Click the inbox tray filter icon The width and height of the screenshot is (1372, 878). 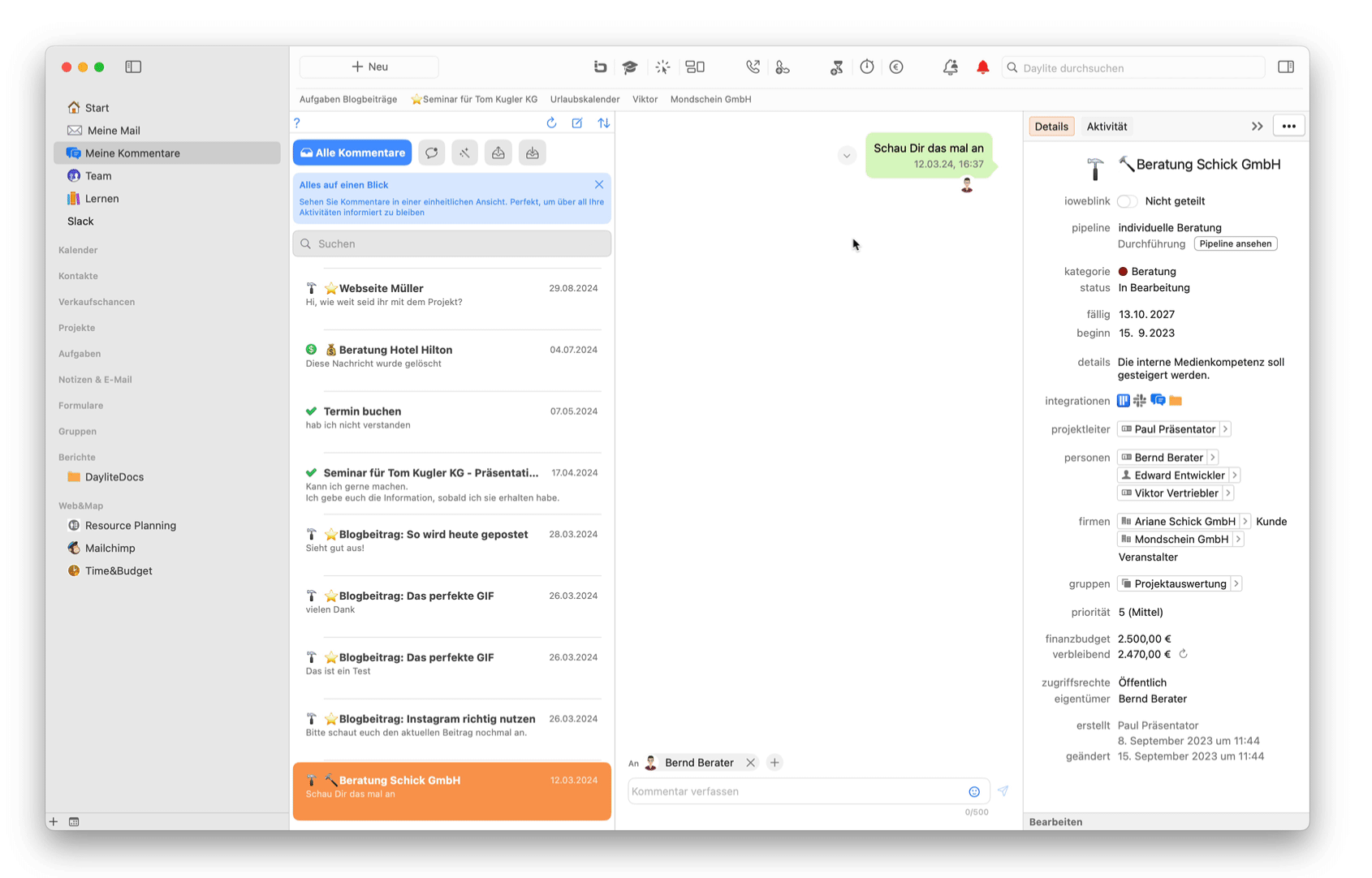point(533,153)
